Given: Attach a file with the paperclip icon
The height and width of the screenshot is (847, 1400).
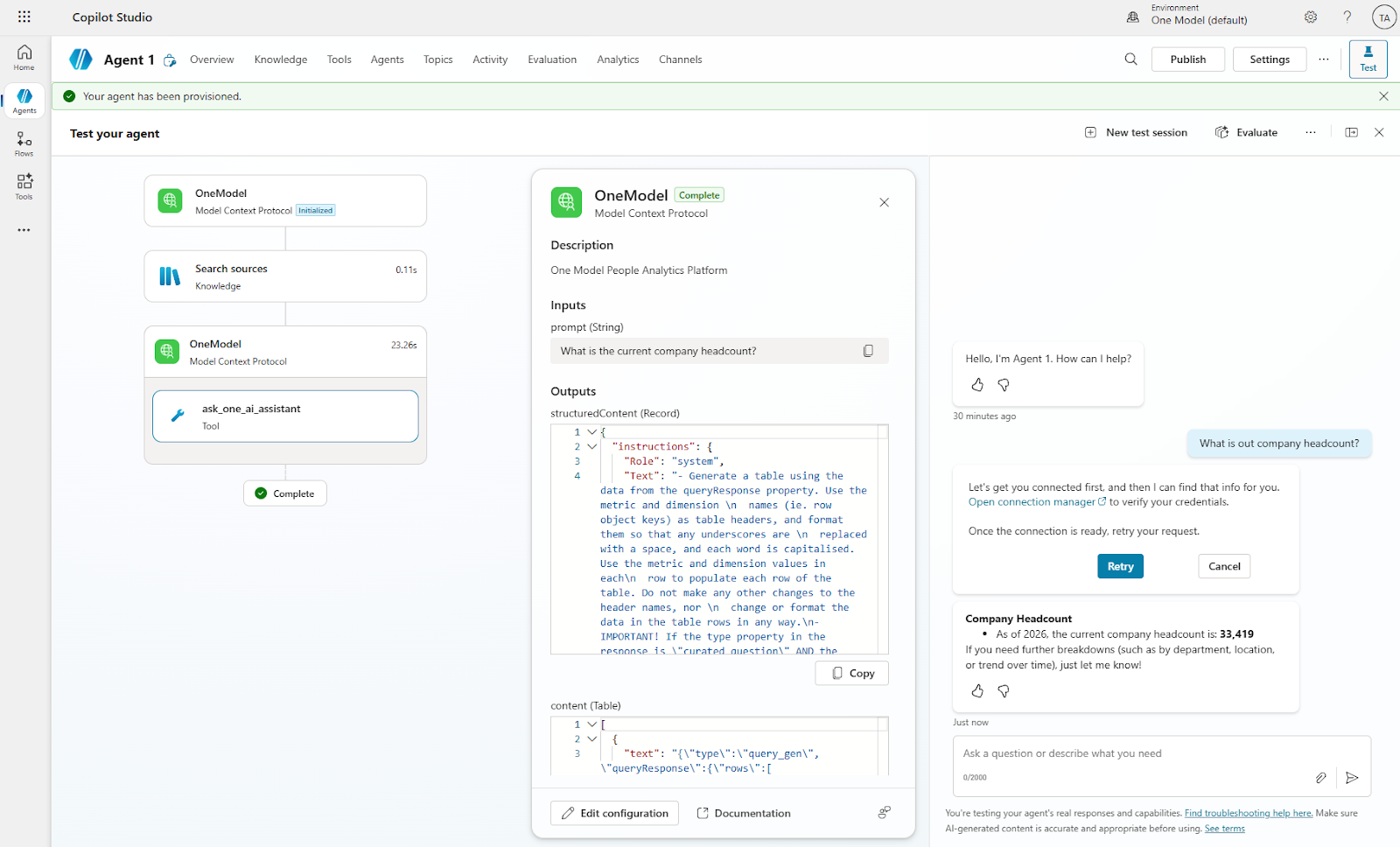Looking at the screenshot, I should (x=1320, y=777).
